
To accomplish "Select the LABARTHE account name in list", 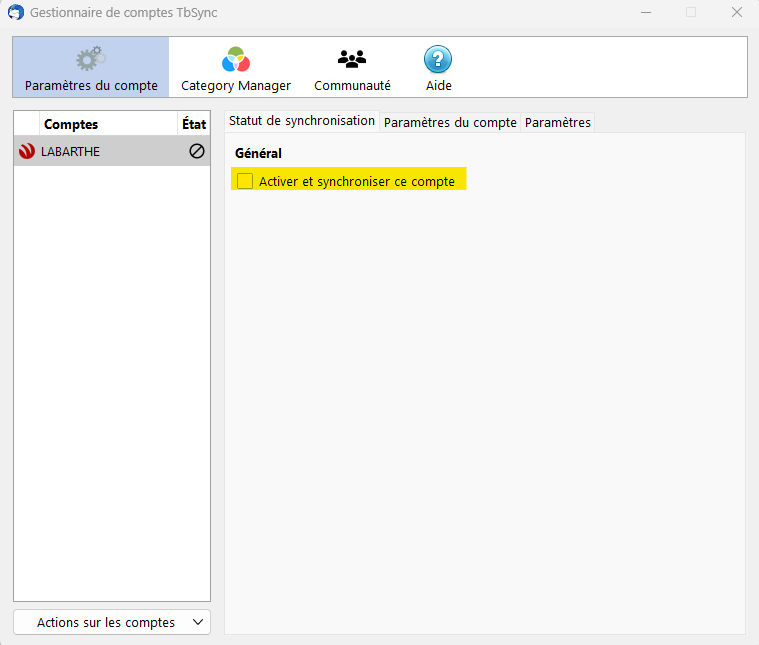I will click(x=70, y=152).
